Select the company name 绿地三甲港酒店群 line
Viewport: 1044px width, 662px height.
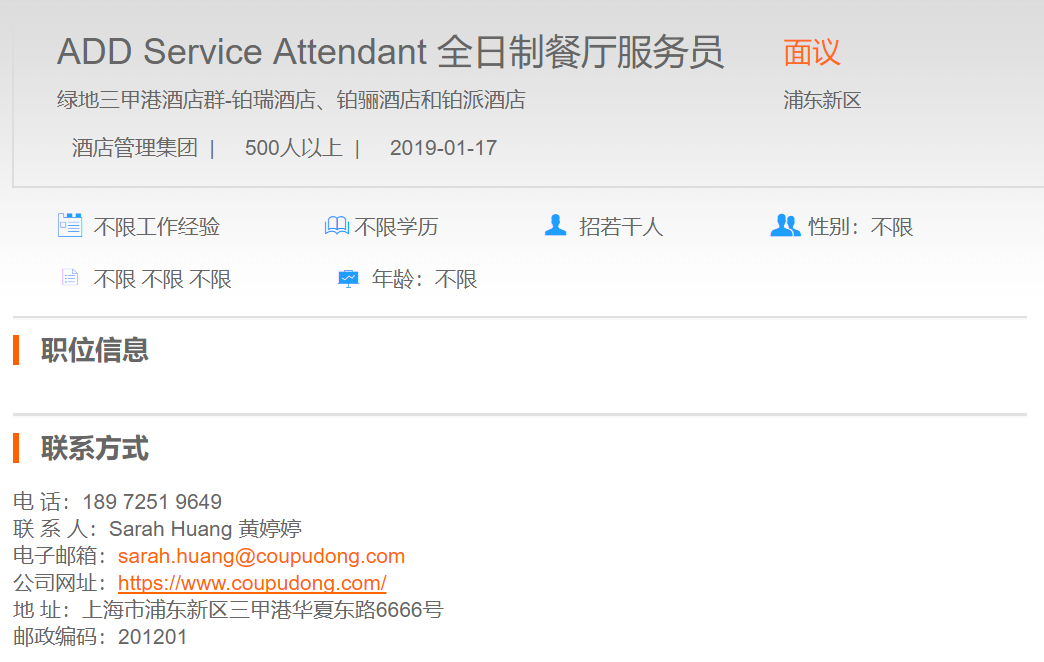(291, 100)
